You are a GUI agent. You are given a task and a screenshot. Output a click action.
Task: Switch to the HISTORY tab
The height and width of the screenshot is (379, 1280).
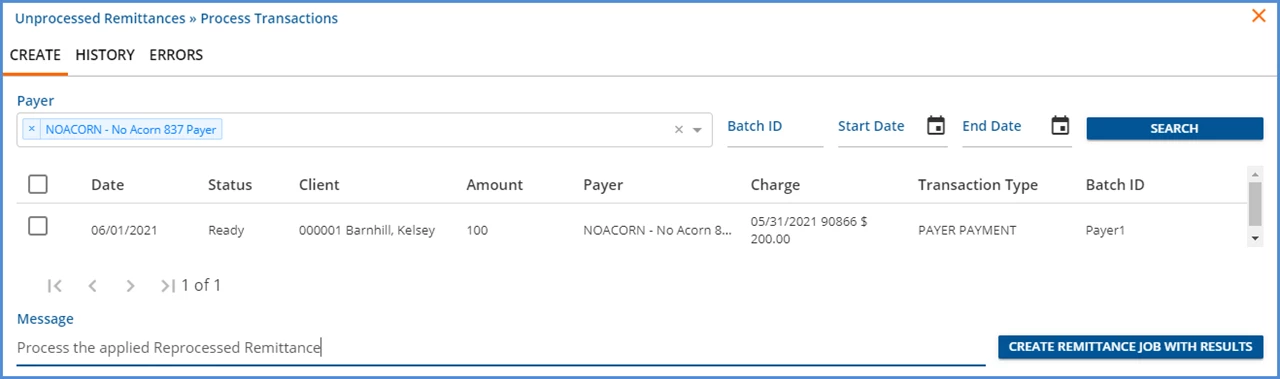pos(105,55)
